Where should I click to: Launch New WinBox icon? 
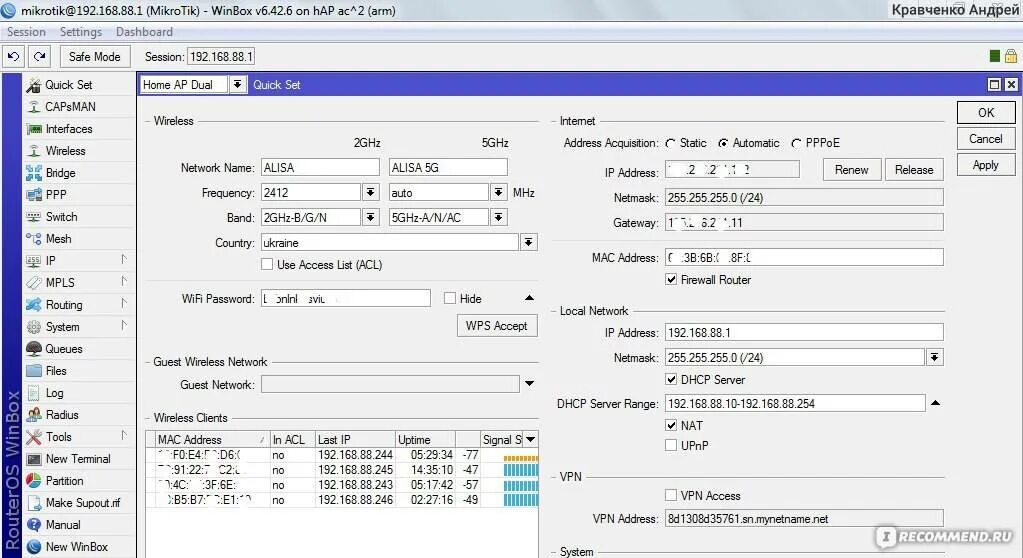coord(33,547)
